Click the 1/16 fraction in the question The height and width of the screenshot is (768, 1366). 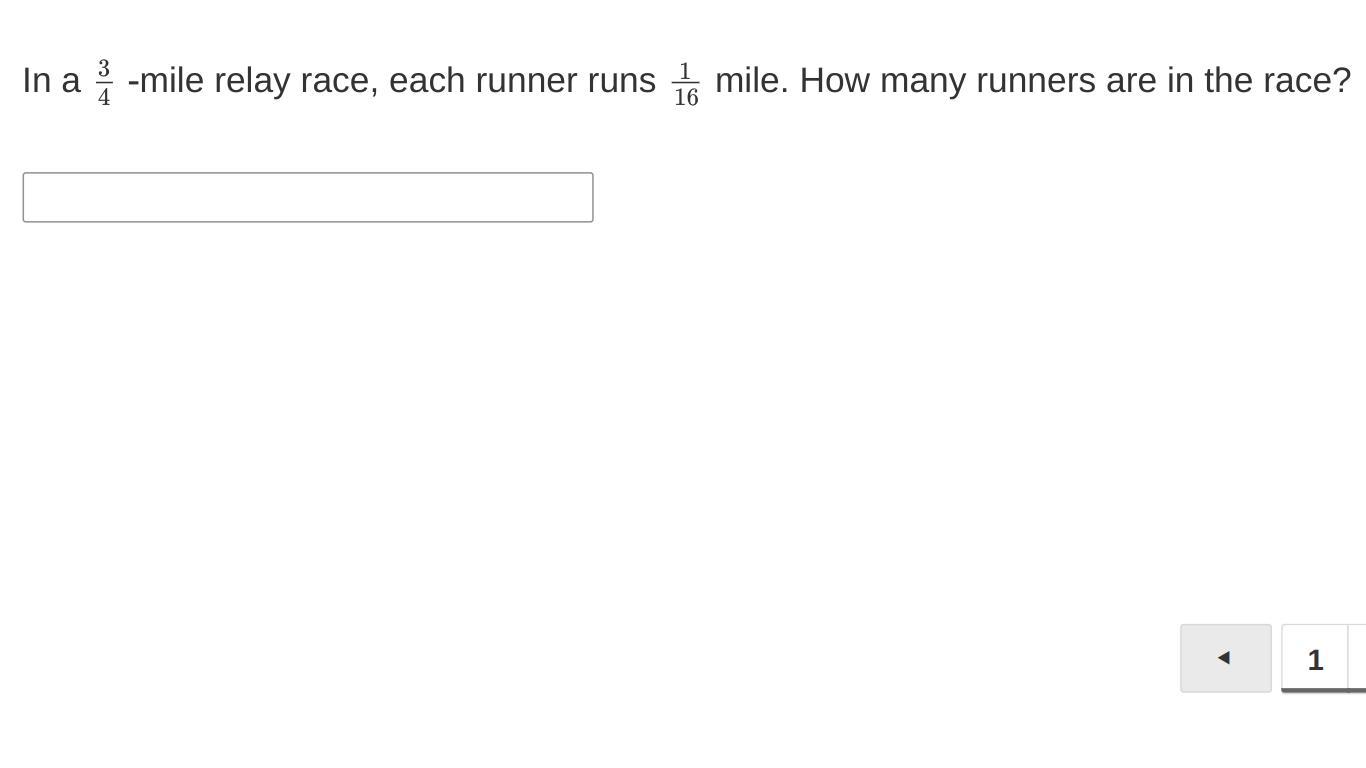point(686,85)
